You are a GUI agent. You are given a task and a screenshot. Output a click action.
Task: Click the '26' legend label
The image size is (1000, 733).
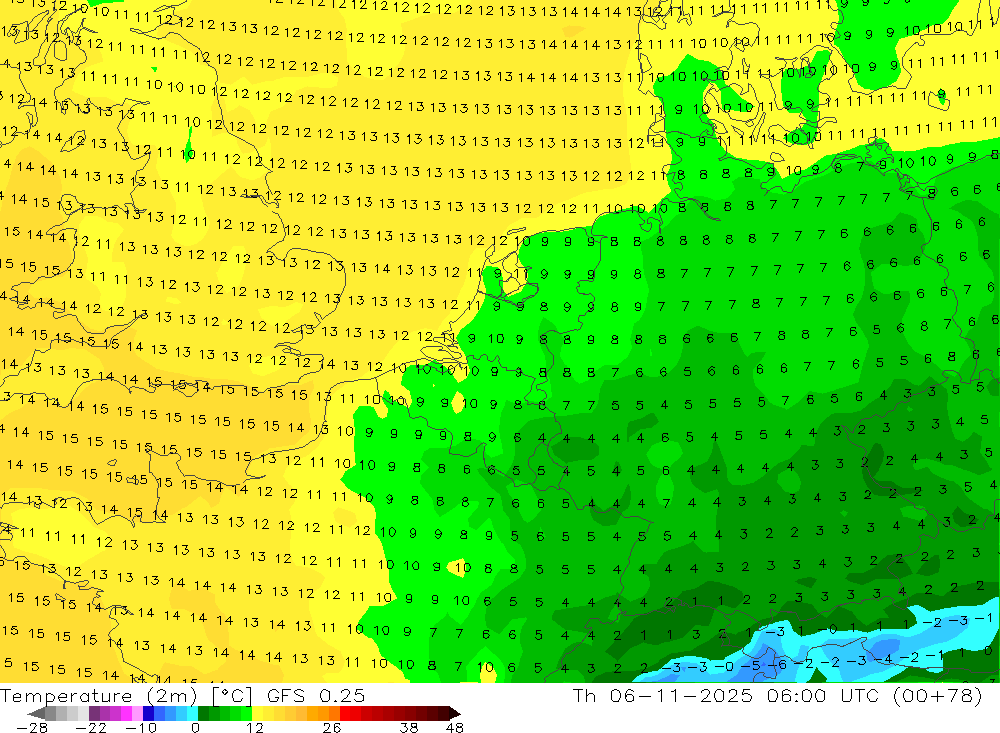(332, 727)
